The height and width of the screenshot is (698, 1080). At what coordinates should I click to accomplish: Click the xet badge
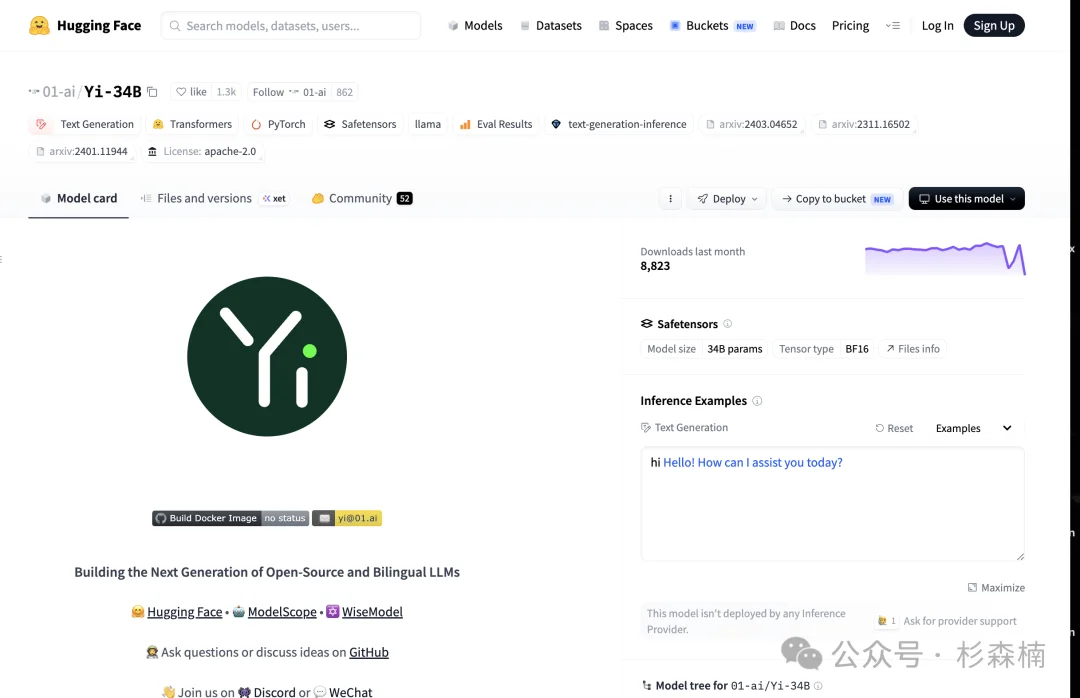click(x=274, y=198)
